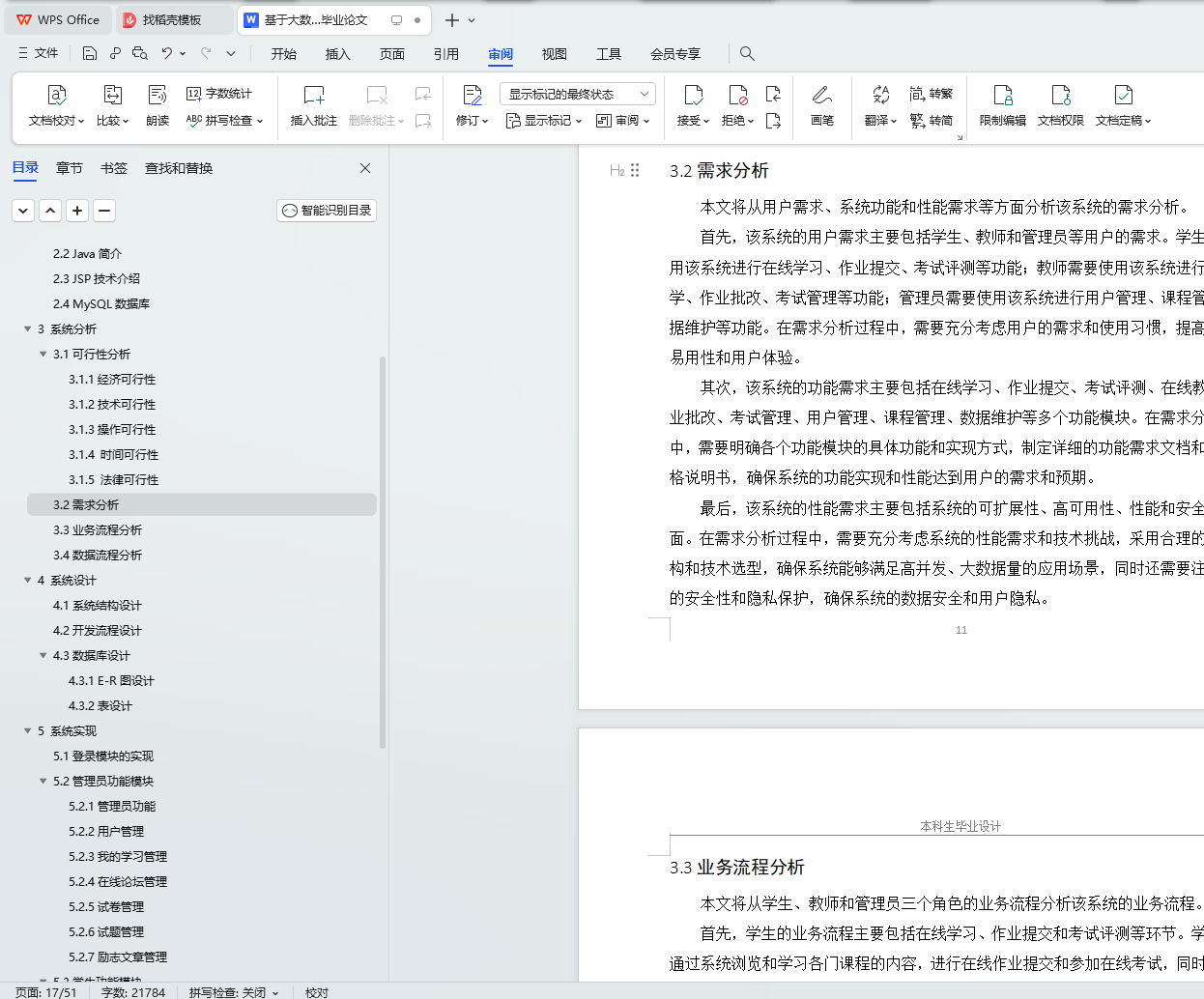Click the 字数: 21784 status bar entry
Viewport: 1204px width, 999px height.
point(133,992)
